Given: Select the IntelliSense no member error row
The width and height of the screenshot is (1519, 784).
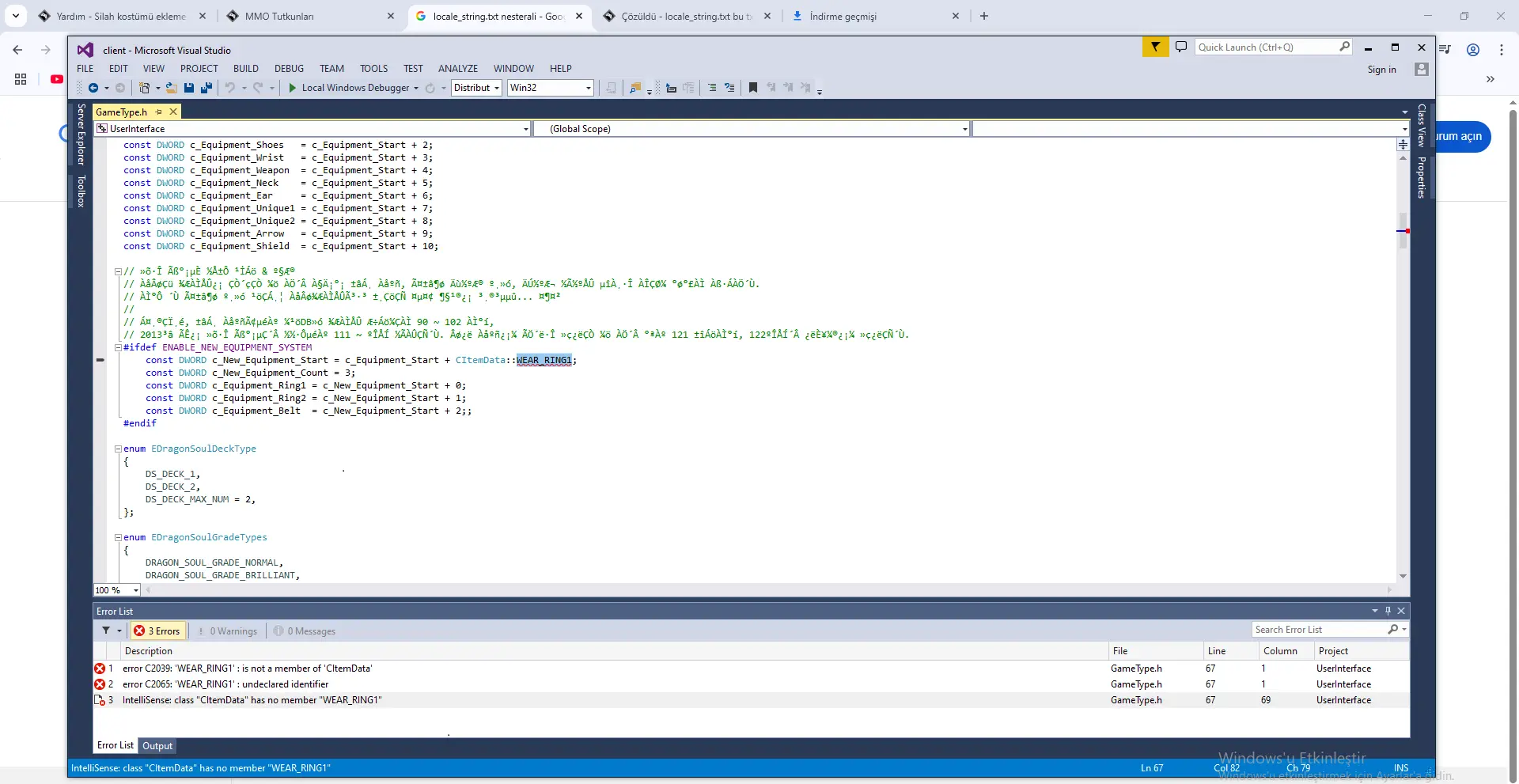Looking at the screenshot, I should coord(751,700).
